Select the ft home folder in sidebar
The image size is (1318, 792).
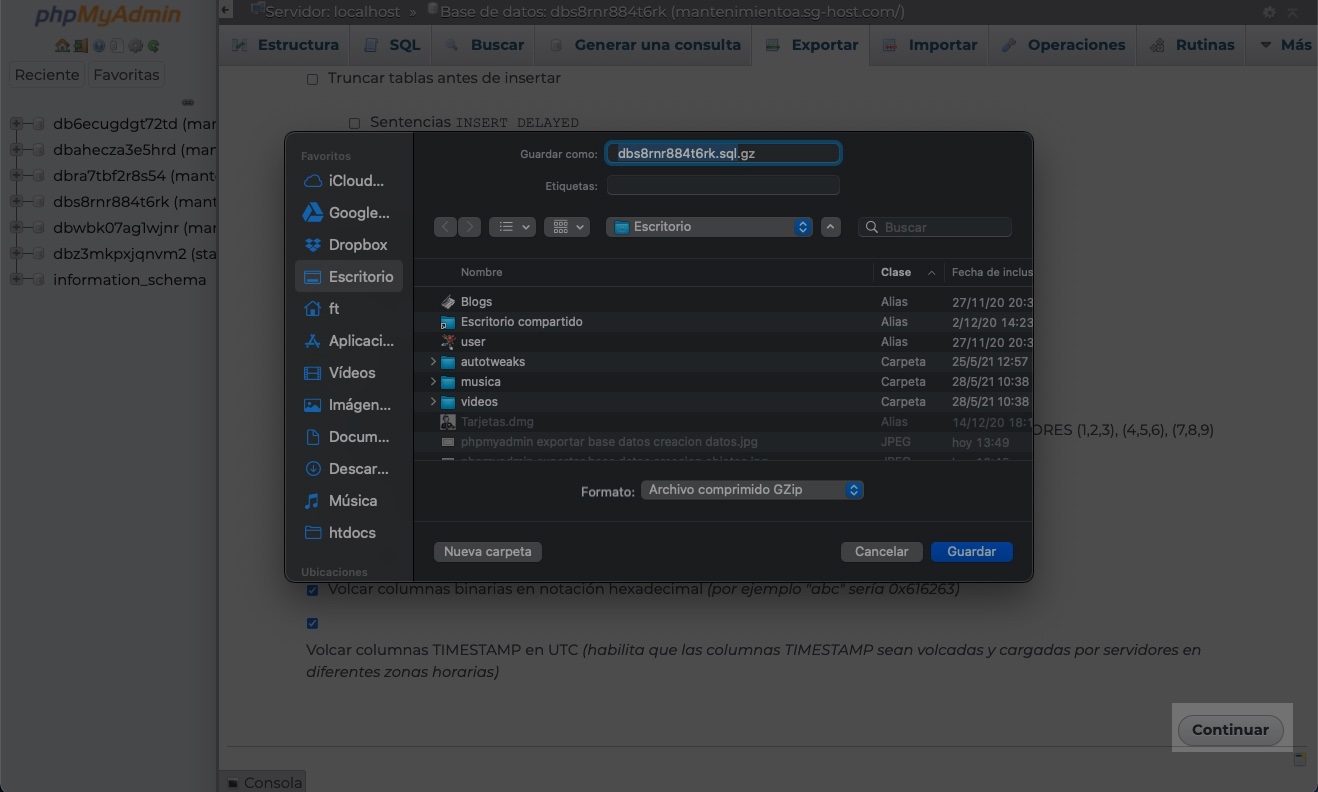(x=349, y=309)
